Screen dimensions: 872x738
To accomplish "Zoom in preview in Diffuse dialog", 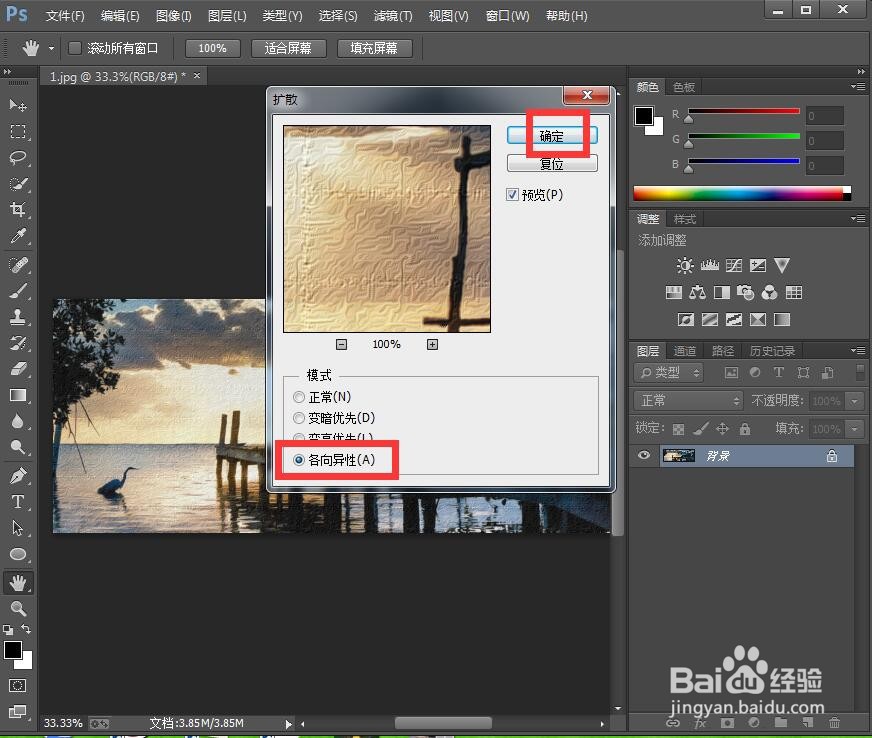I will pos(432,345).
